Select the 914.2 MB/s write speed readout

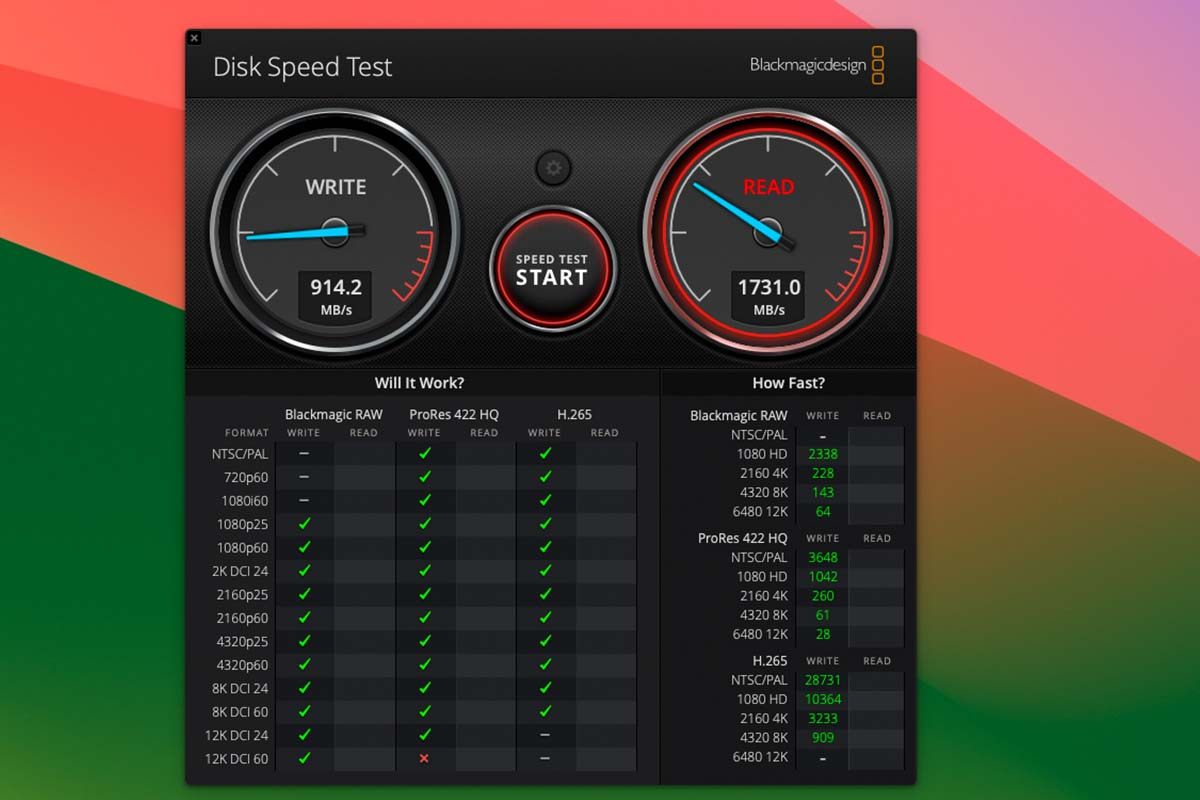pos(336,297)
